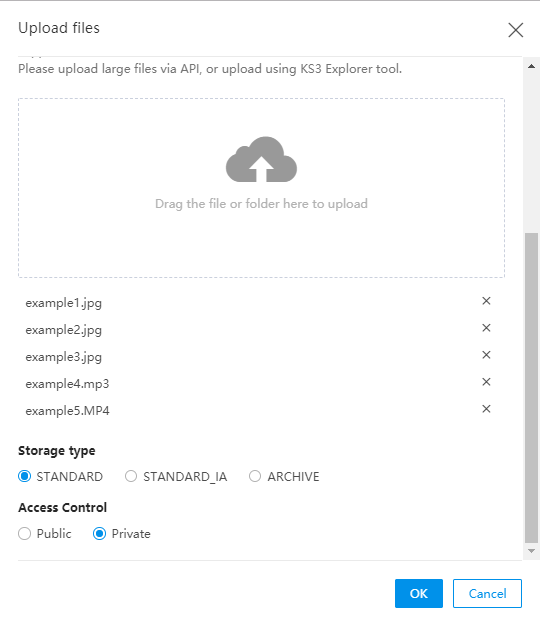Choose STANDARD_IA storage type
The width and height of the screenshot is (540, 626).
pyautogui.click(x=131, y=476)
